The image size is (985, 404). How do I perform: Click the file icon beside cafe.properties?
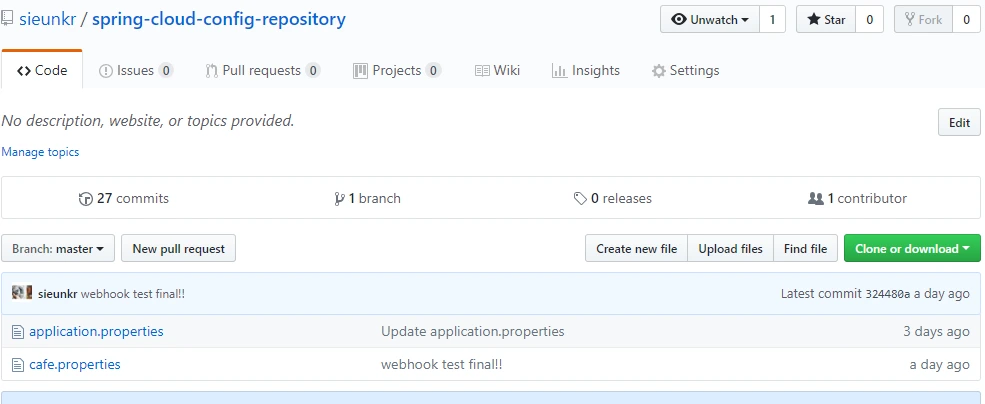[x=17, y=365]
